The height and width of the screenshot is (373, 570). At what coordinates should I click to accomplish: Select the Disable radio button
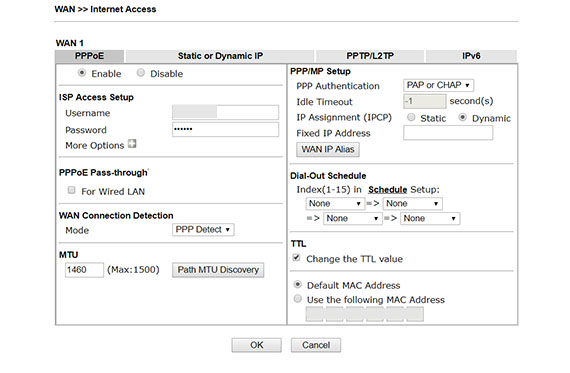(141, 73)
